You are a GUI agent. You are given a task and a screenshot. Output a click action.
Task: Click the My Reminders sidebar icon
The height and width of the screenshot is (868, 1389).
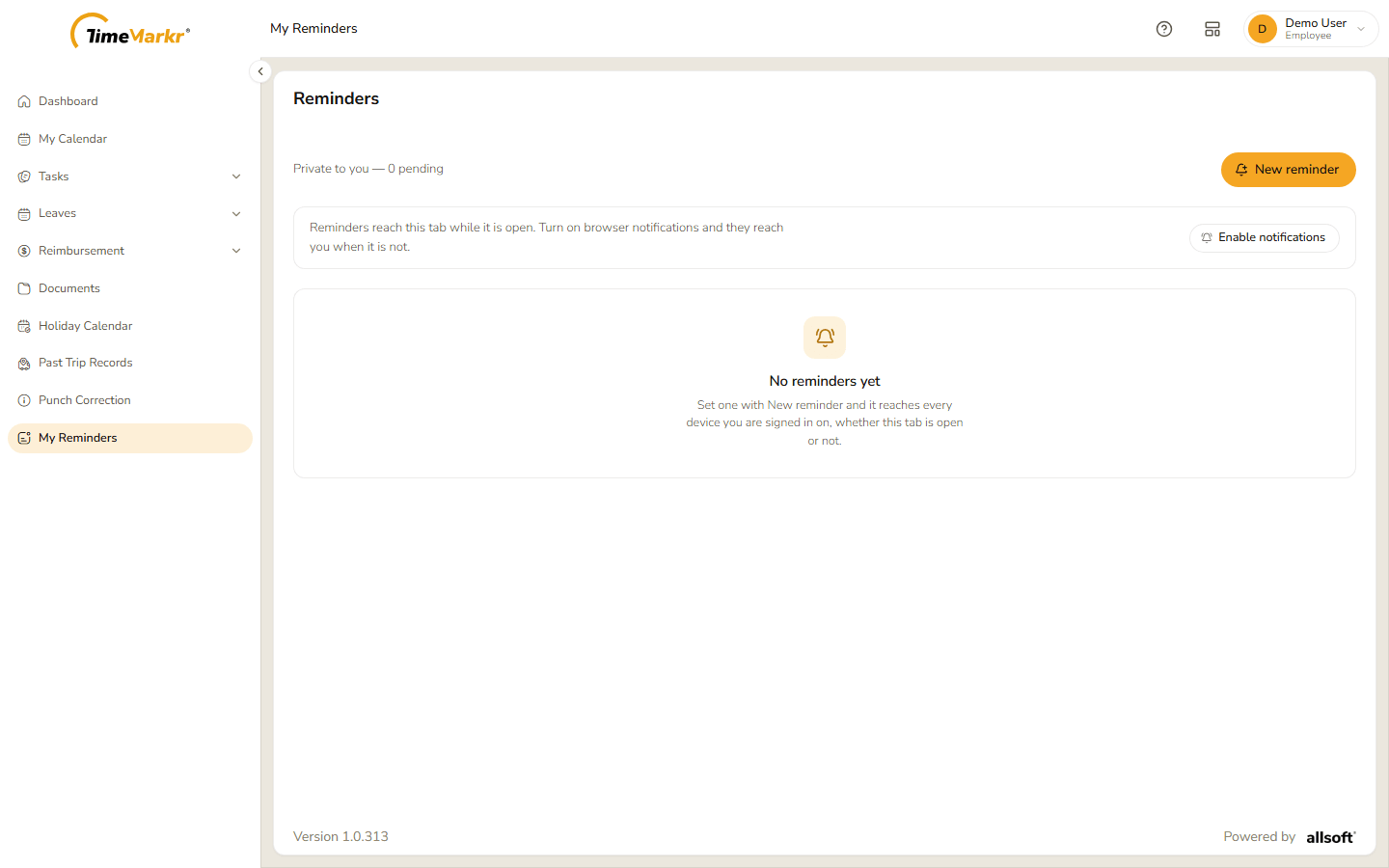coord(24,438)
